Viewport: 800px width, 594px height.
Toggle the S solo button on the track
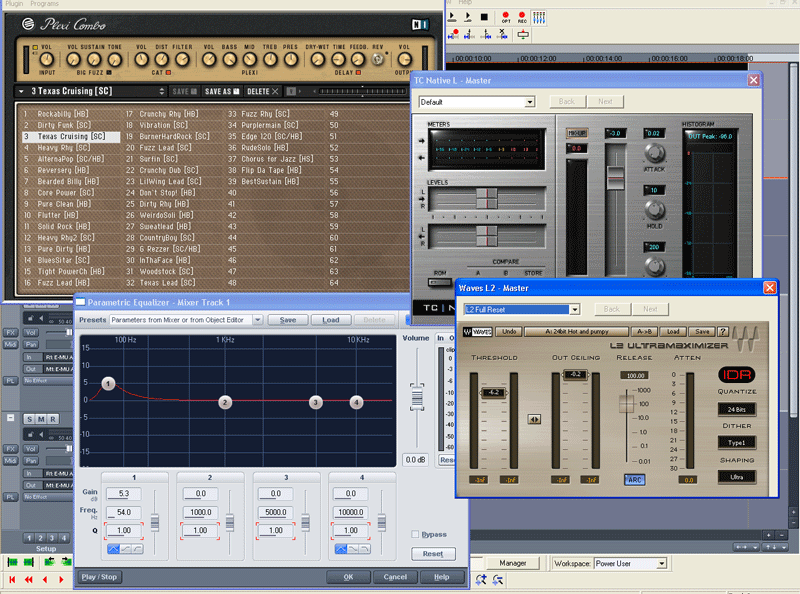pos(29,419)
